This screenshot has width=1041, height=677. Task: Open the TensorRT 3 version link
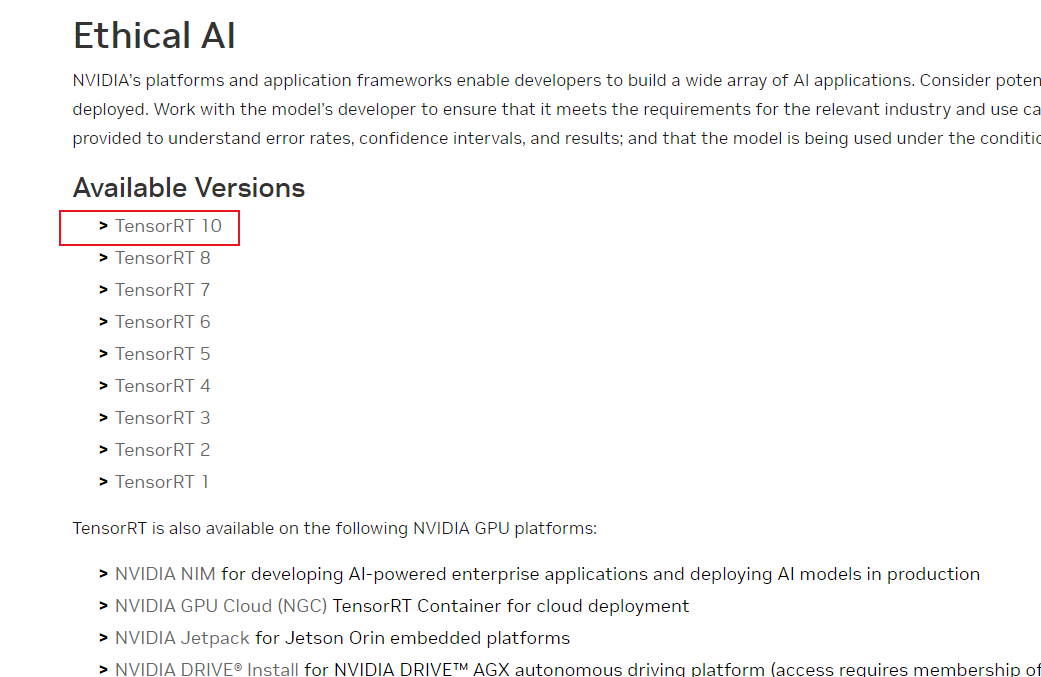click(163, 417)
